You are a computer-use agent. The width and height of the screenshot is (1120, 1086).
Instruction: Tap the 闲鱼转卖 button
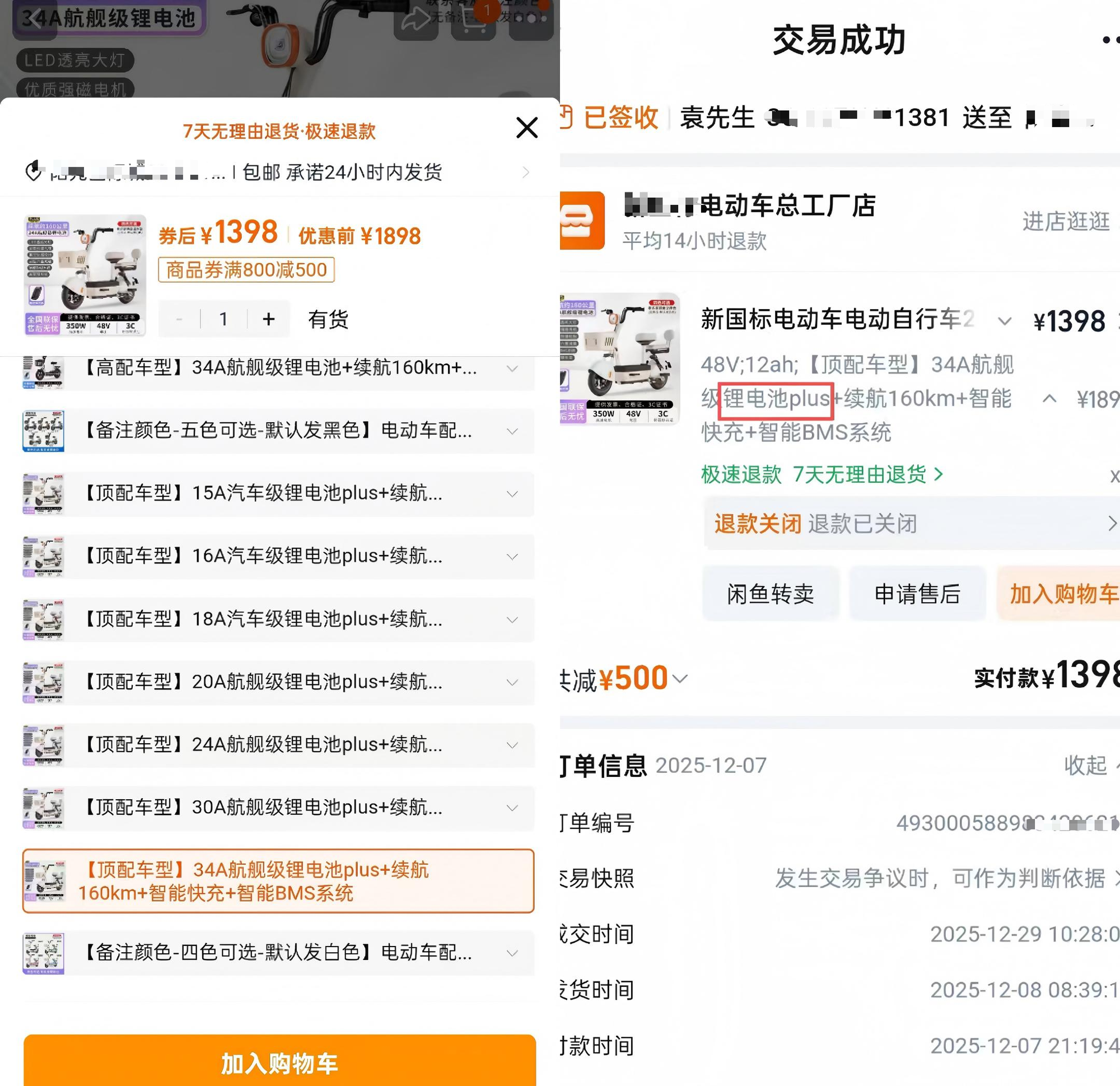771,594
